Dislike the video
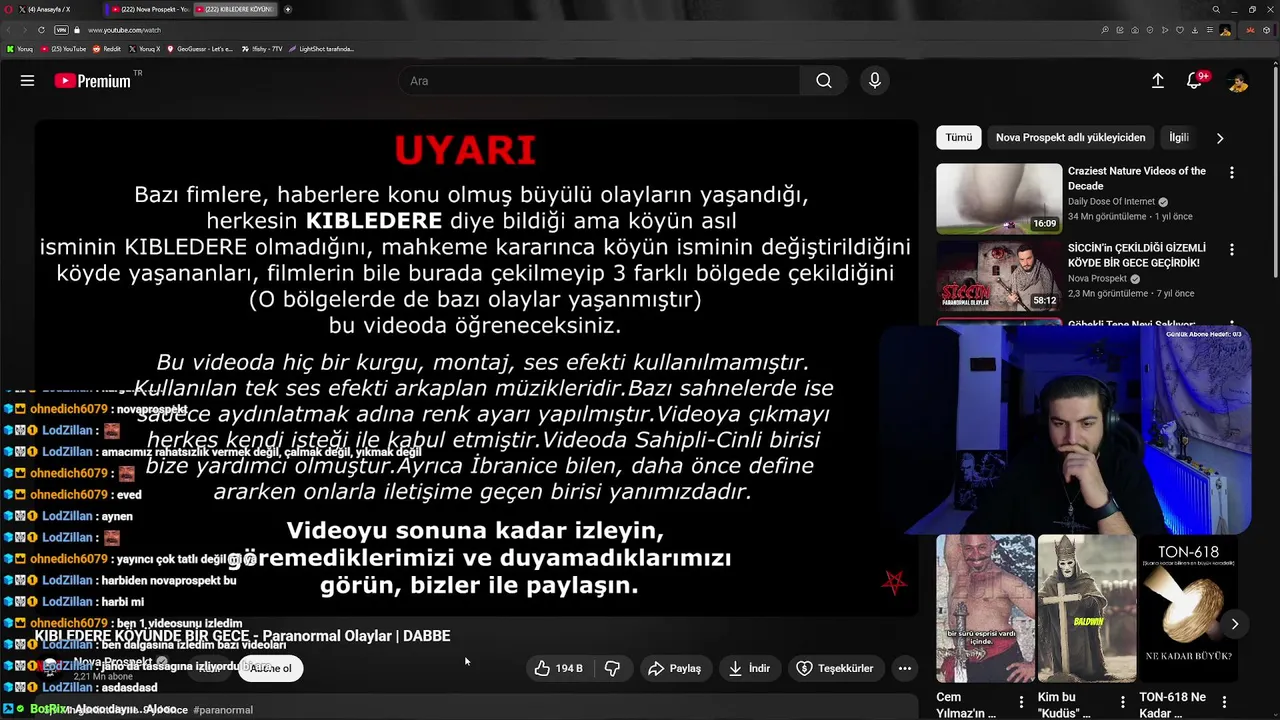The height and width of the screenshot is (720, 1280). (x=613, y=668)
